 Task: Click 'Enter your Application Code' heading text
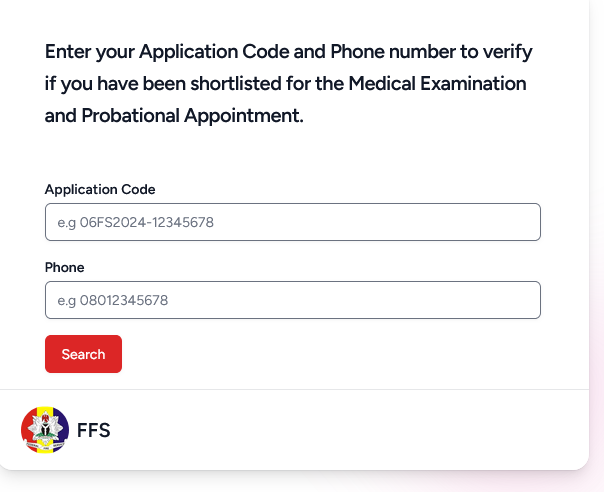[167, 52]
